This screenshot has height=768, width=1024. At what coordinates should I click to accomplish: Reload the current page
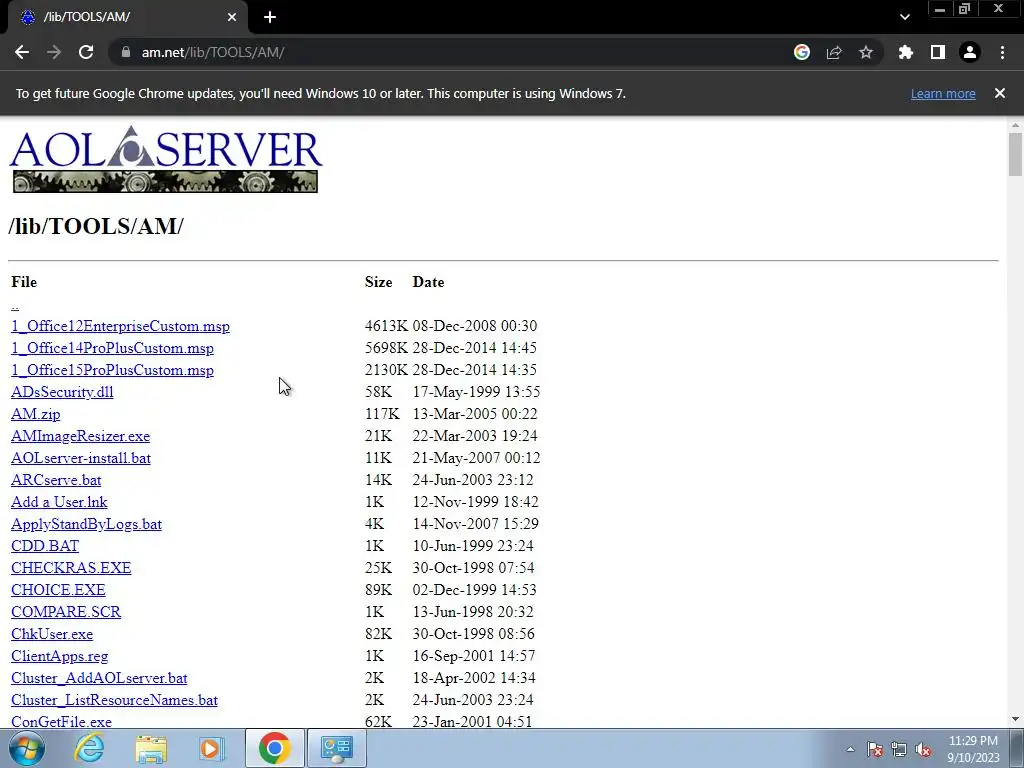pos(86,52)
